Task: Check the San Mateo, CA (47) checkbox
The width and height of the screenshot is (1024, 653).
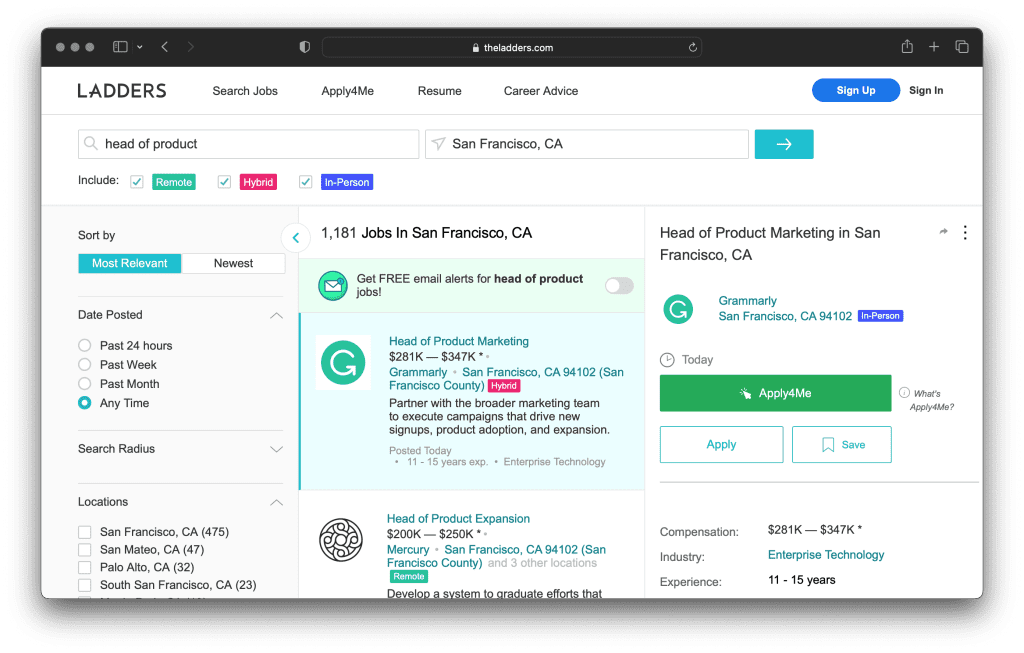Action: coord(84,549)
